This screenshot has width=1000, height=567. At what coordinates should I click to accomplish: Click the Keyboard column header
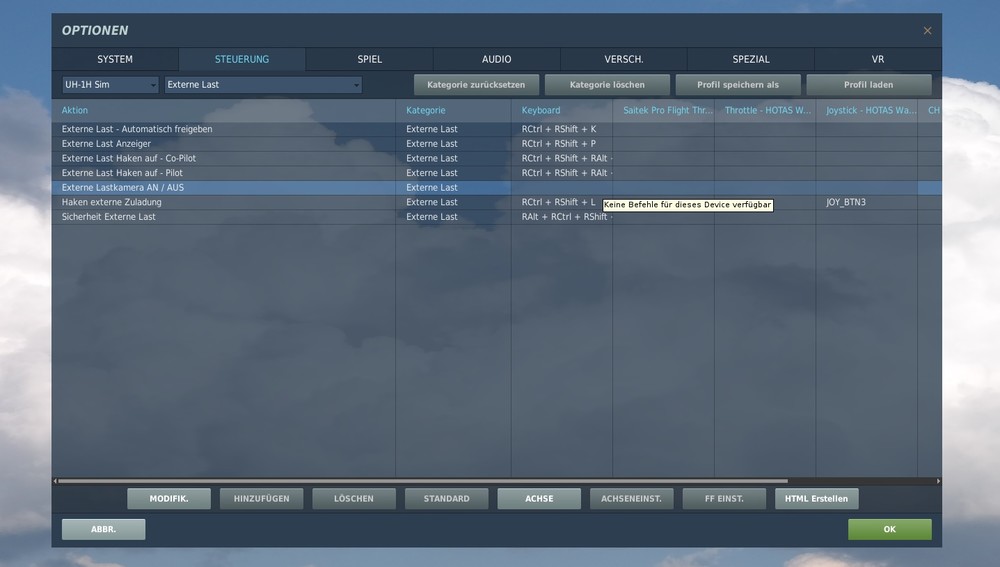coord(562,110)
